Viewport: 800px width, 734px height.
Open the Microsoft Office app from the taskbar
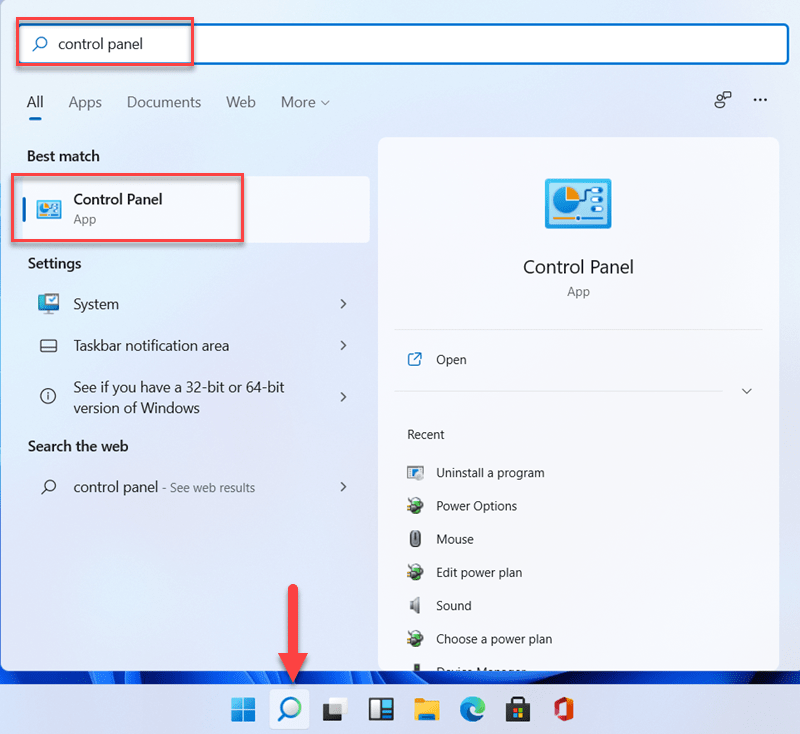coord(563,710)
